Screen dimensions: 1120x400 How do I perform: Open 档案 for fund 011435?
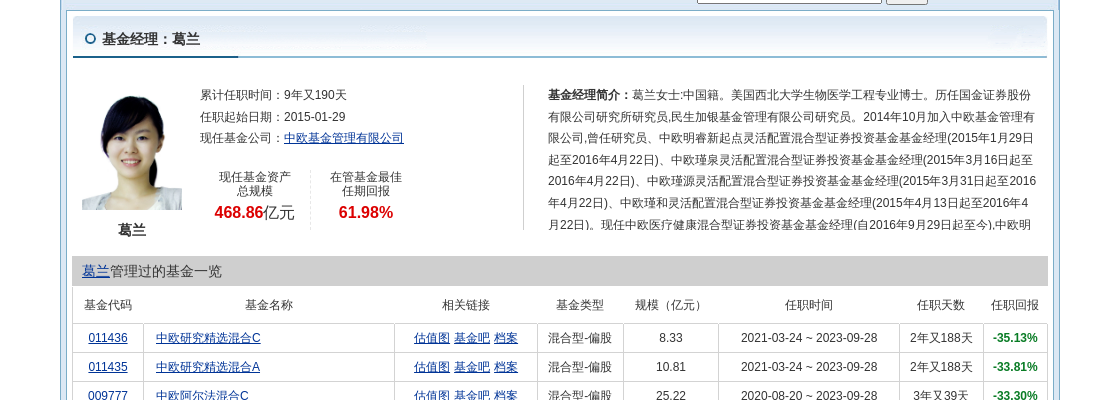coord(506,367)
